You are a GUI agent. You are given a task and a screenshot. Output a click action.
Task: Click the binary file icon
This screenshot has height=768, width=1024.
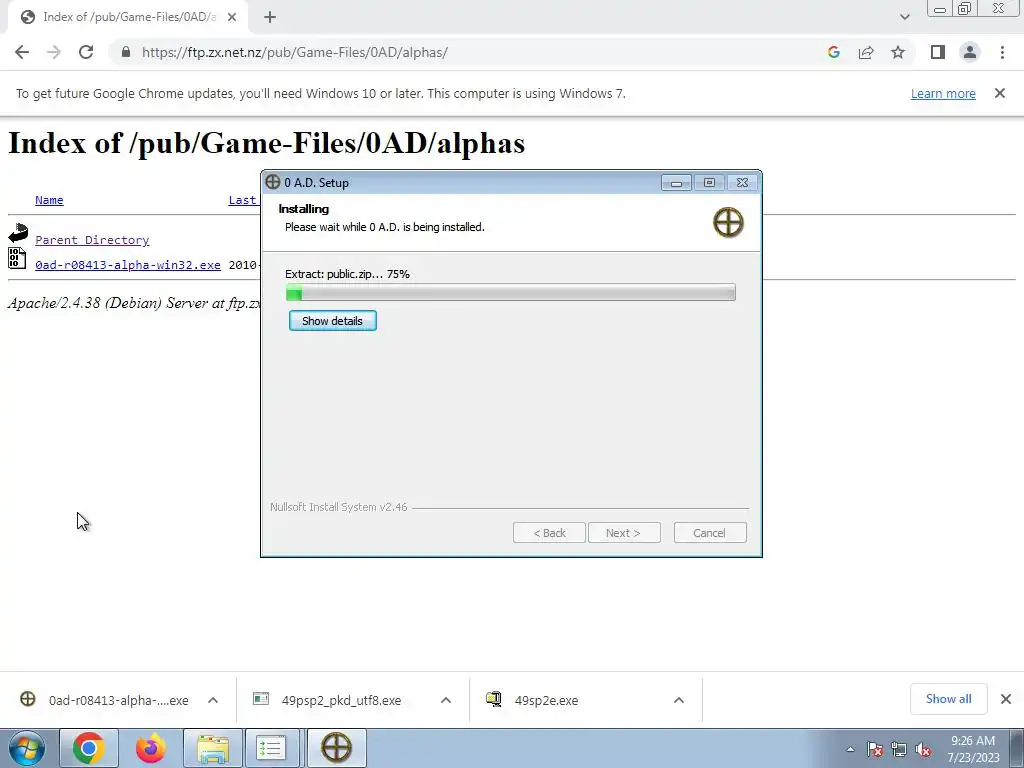[x=17, y=258]
